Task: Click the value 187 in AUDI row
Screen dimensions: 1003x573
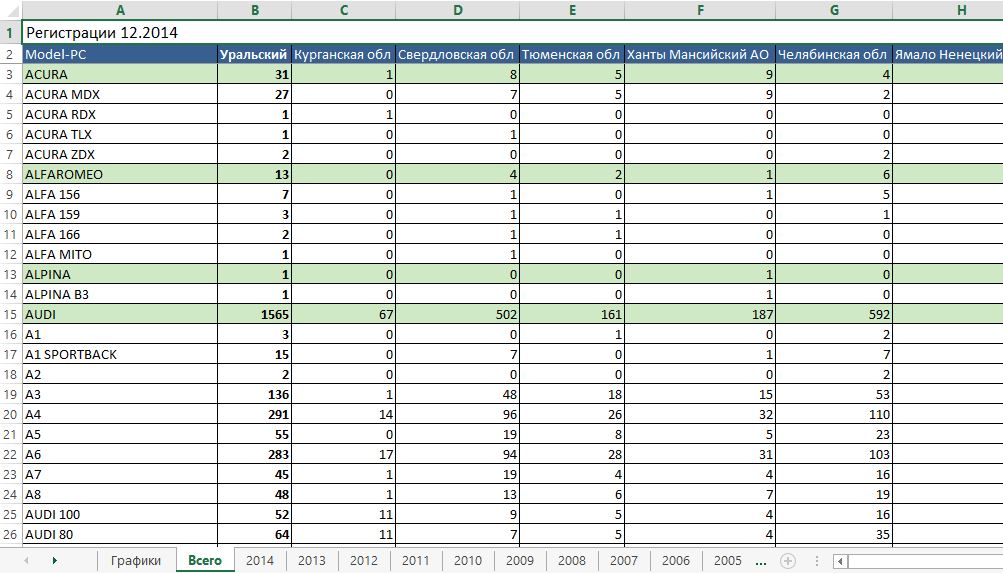Action: coord(700,314)
